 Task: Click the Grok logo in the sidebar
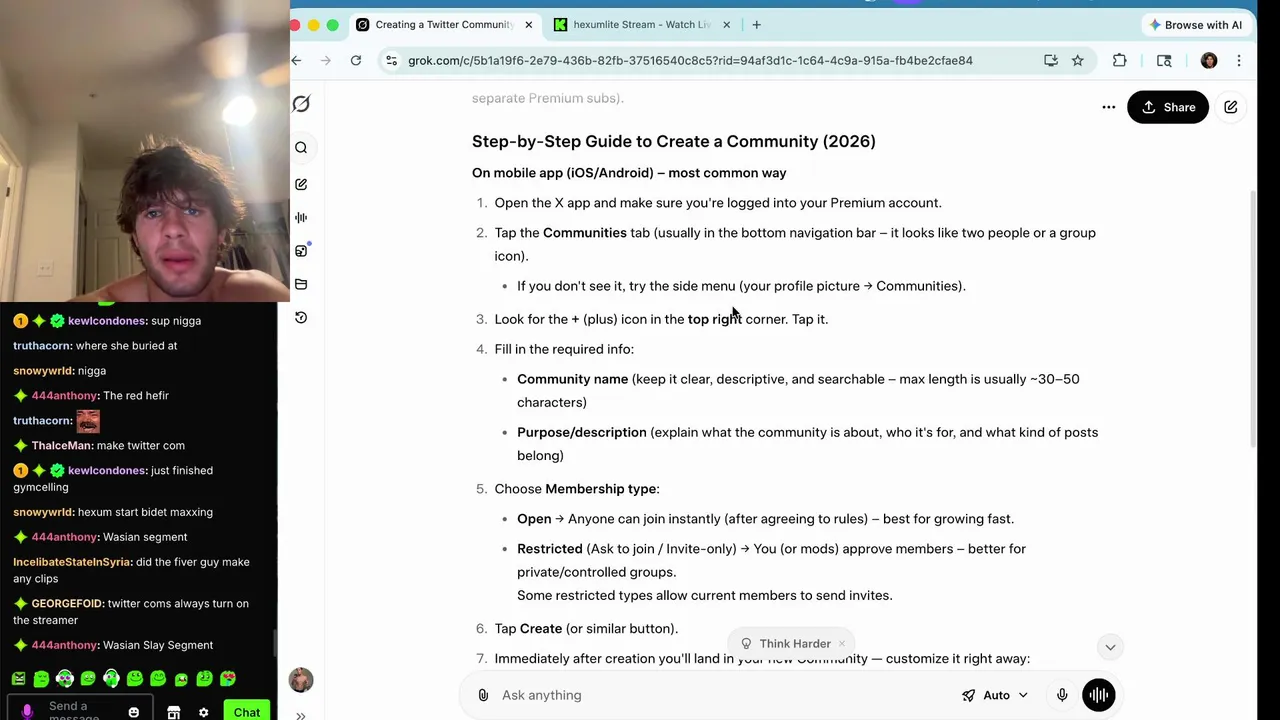(301, 104)
